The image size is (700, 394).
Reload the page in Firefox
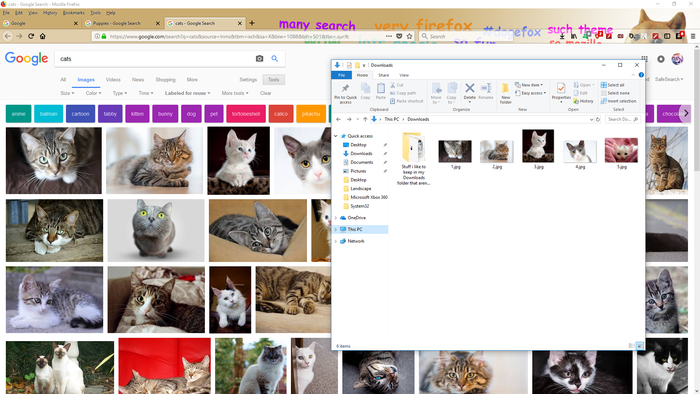click(x=31, y=36)
